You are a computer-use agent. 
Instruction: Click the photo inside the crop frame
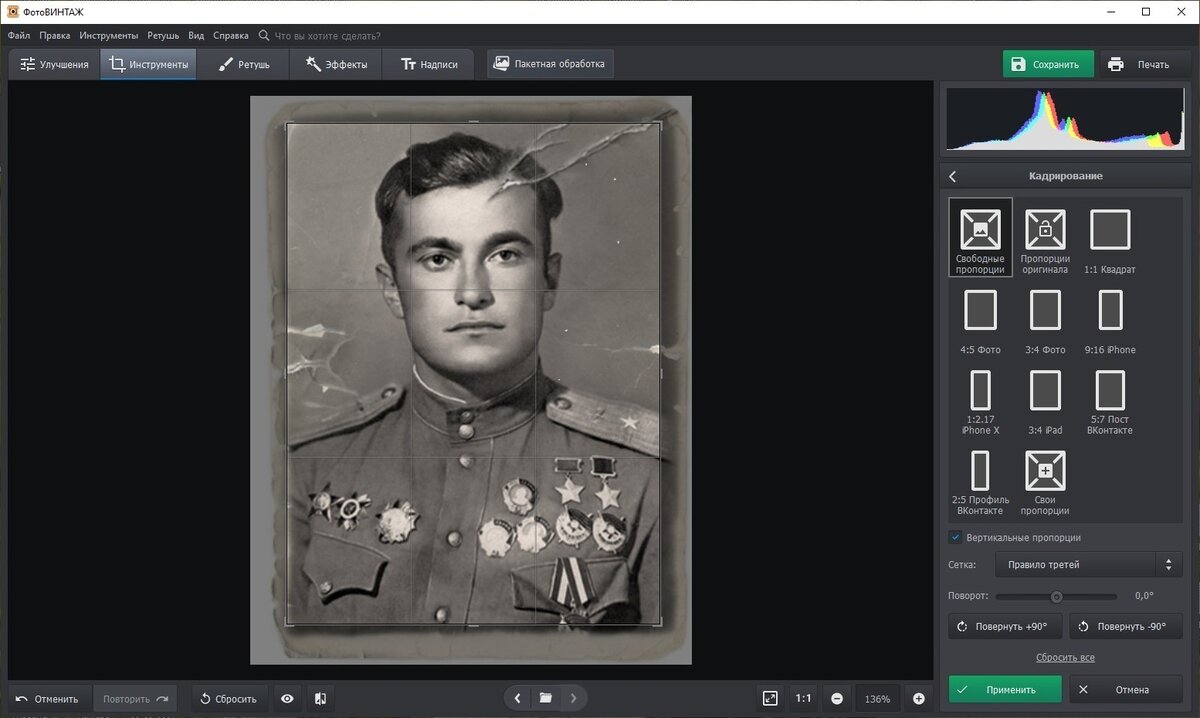[474, 374]
